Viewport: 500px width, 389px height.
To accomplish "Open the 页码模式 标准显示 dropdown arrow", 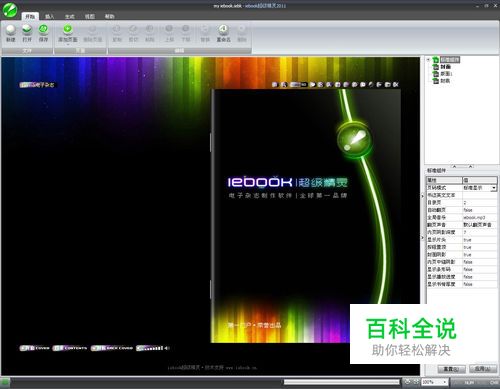I will click(x=494, y=188).
